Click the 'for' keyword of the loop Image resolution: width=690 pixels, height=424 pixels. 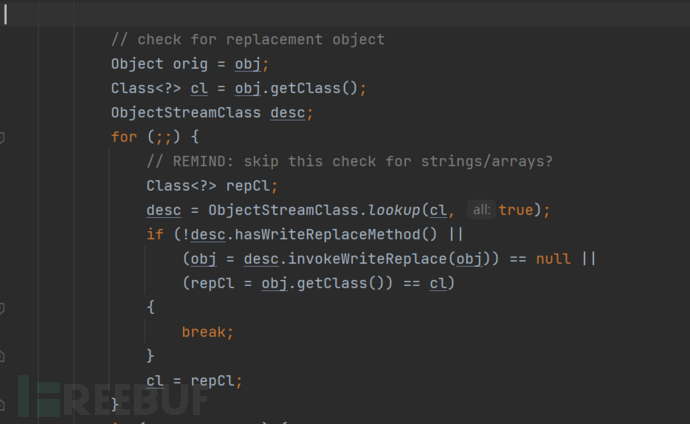point(124,137)
